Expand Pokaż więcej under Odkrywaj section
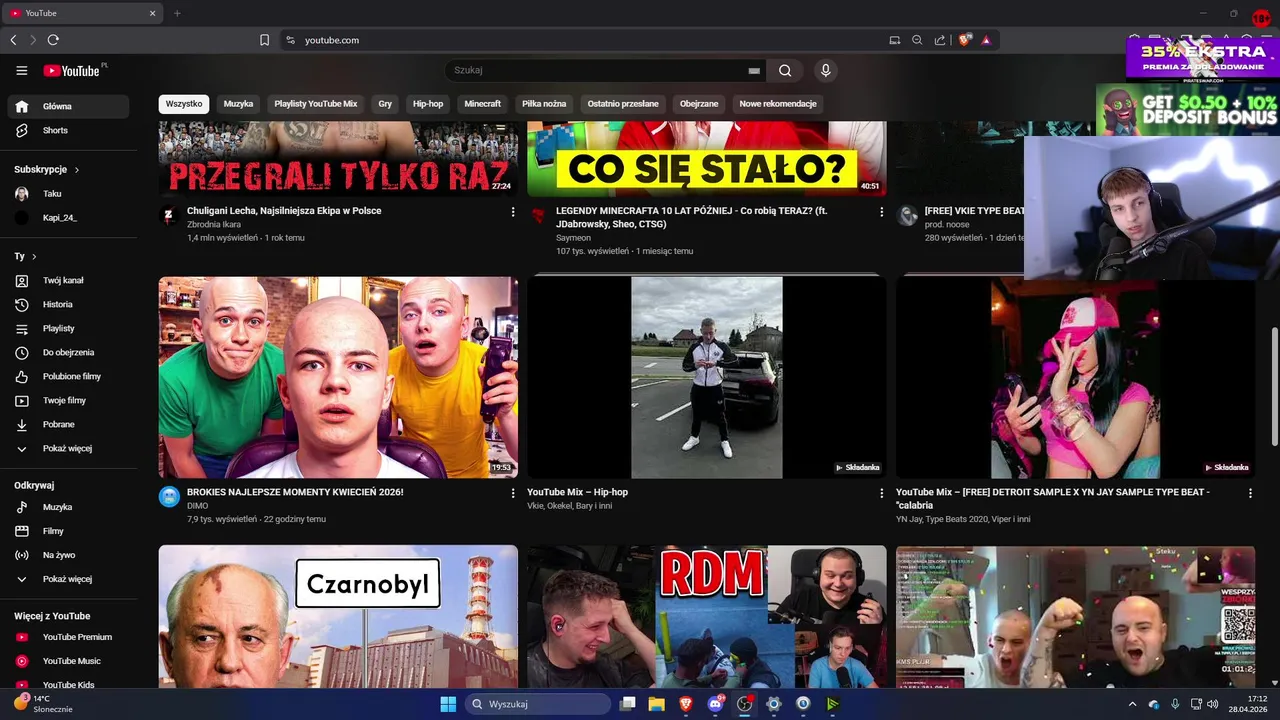Image resolution: width=1280 pixels, height=720 pixels. [69, 579]
